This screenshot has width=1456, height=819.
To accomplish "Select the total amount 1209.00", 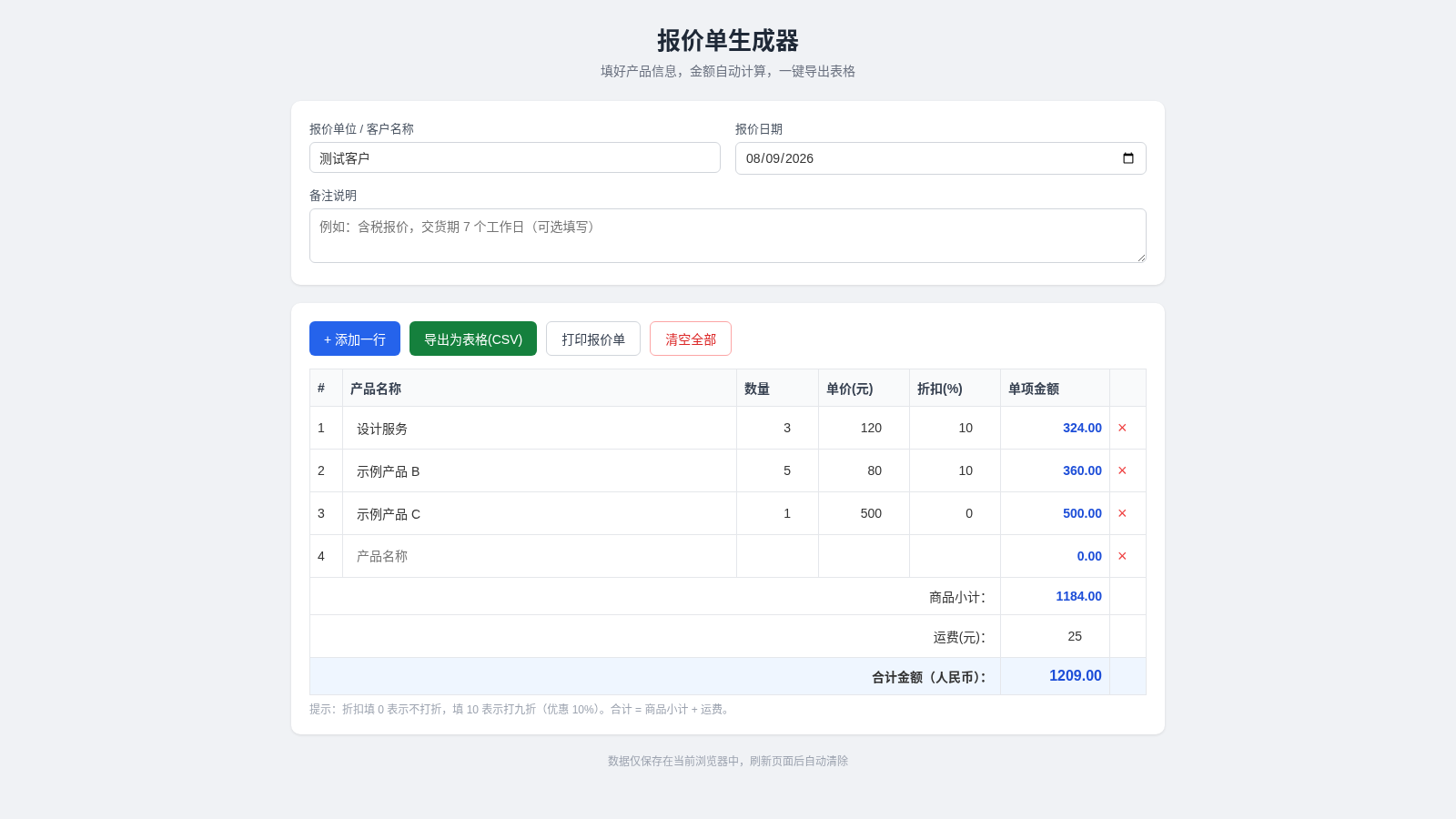I will (1075, 675).
